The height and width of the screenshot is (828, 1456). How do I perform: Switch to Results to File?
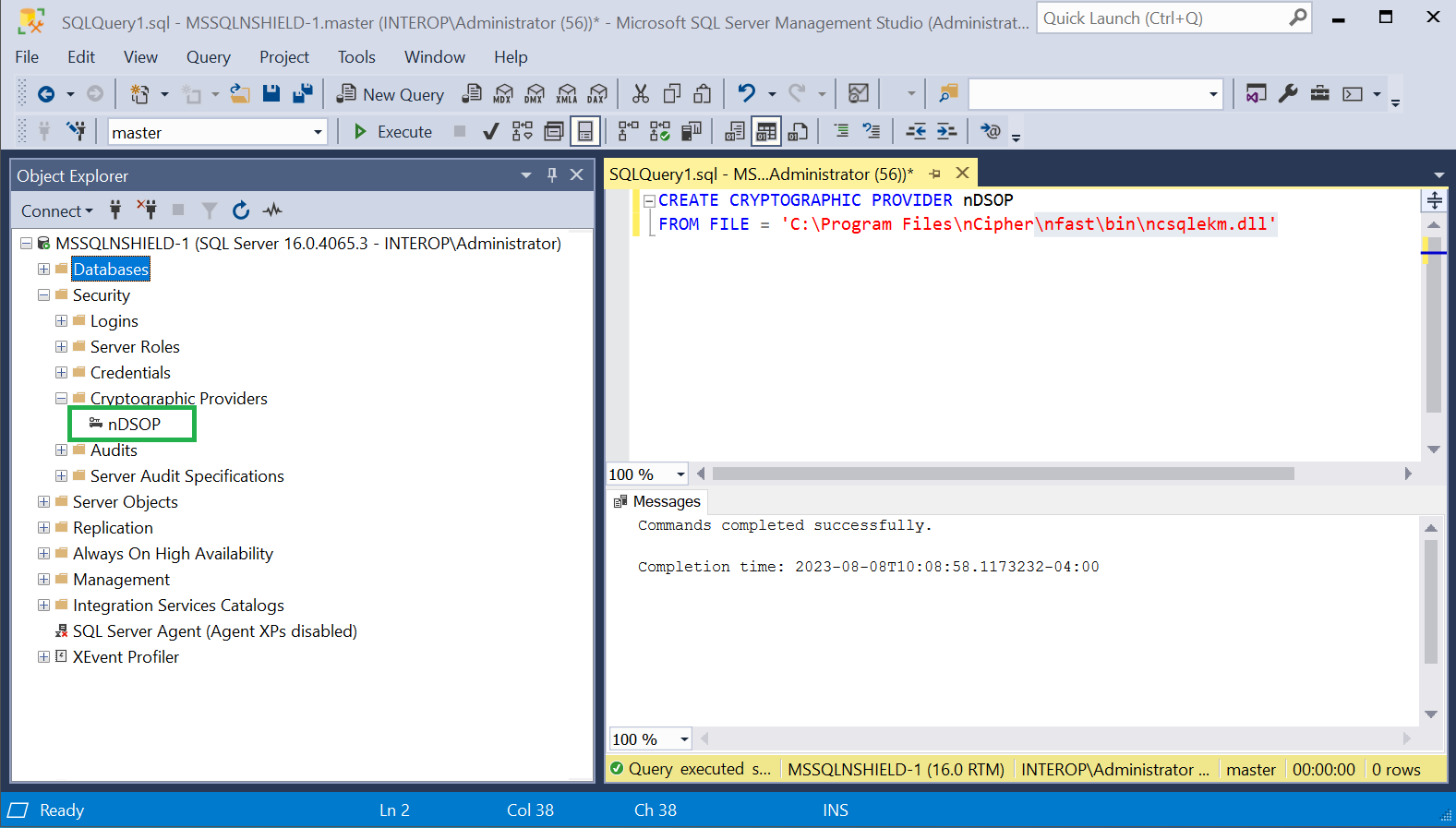[798, 131]
